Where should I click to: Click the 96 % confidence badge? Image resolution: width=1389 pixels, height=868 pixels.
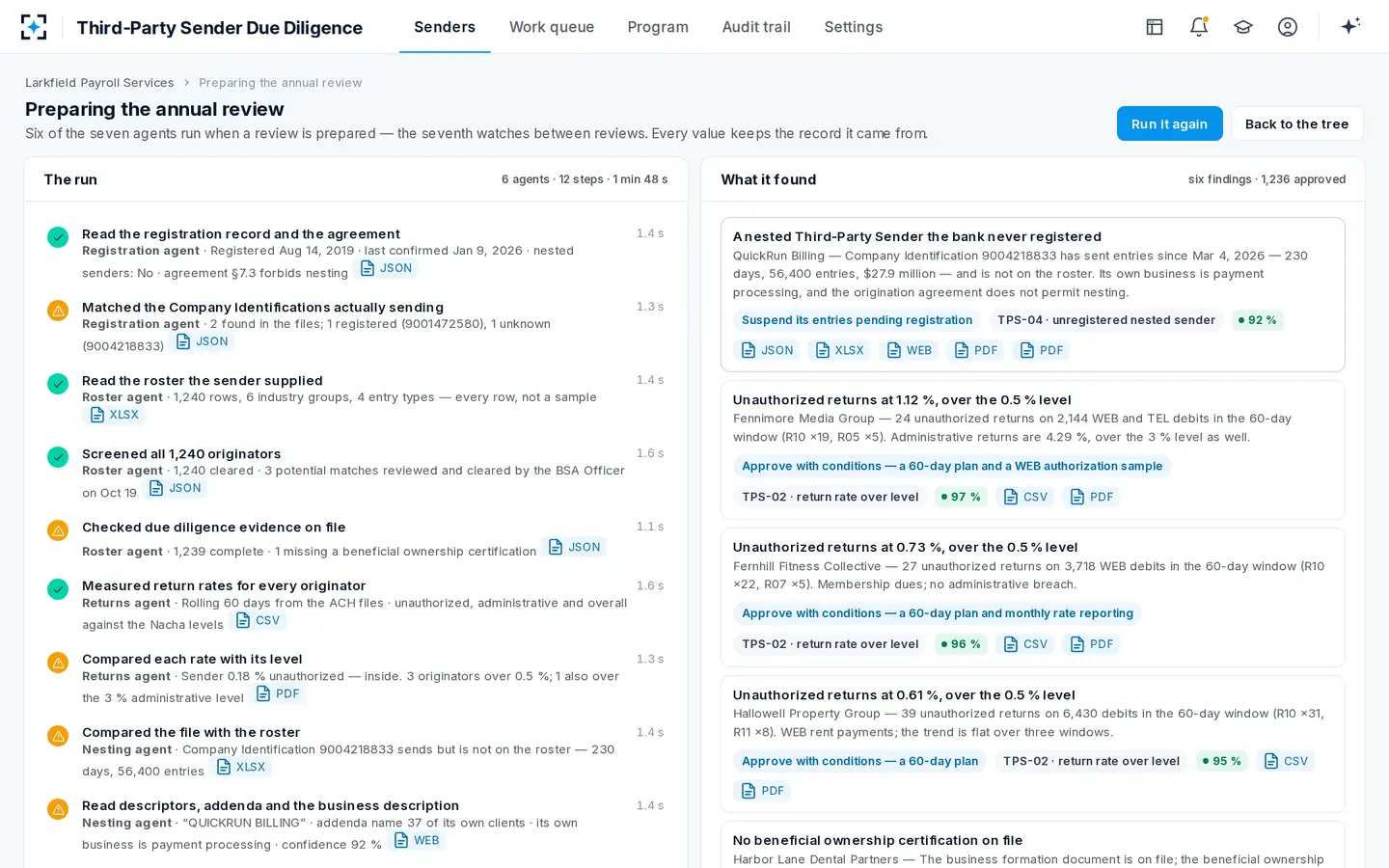click(961, 644)
